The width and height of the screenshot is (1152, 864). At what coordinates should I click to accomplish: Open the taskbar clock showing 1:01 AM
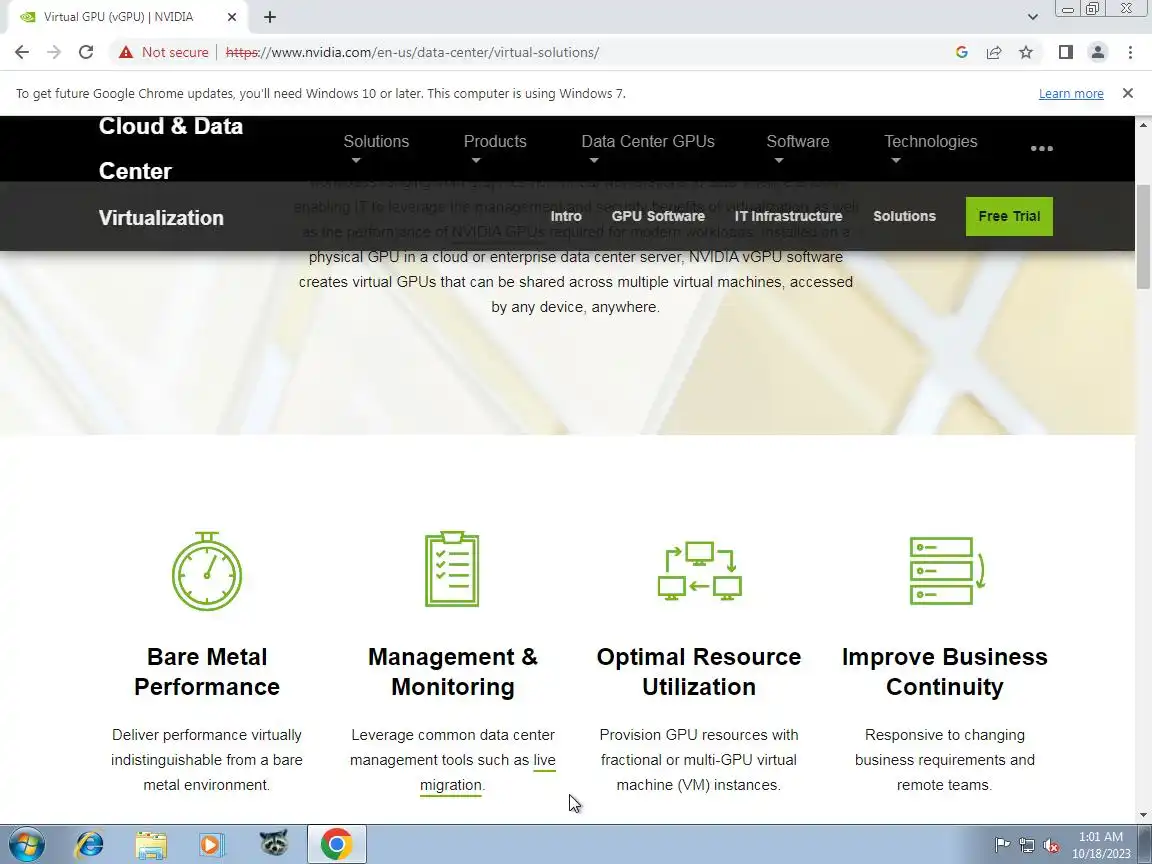[1101, 845]
